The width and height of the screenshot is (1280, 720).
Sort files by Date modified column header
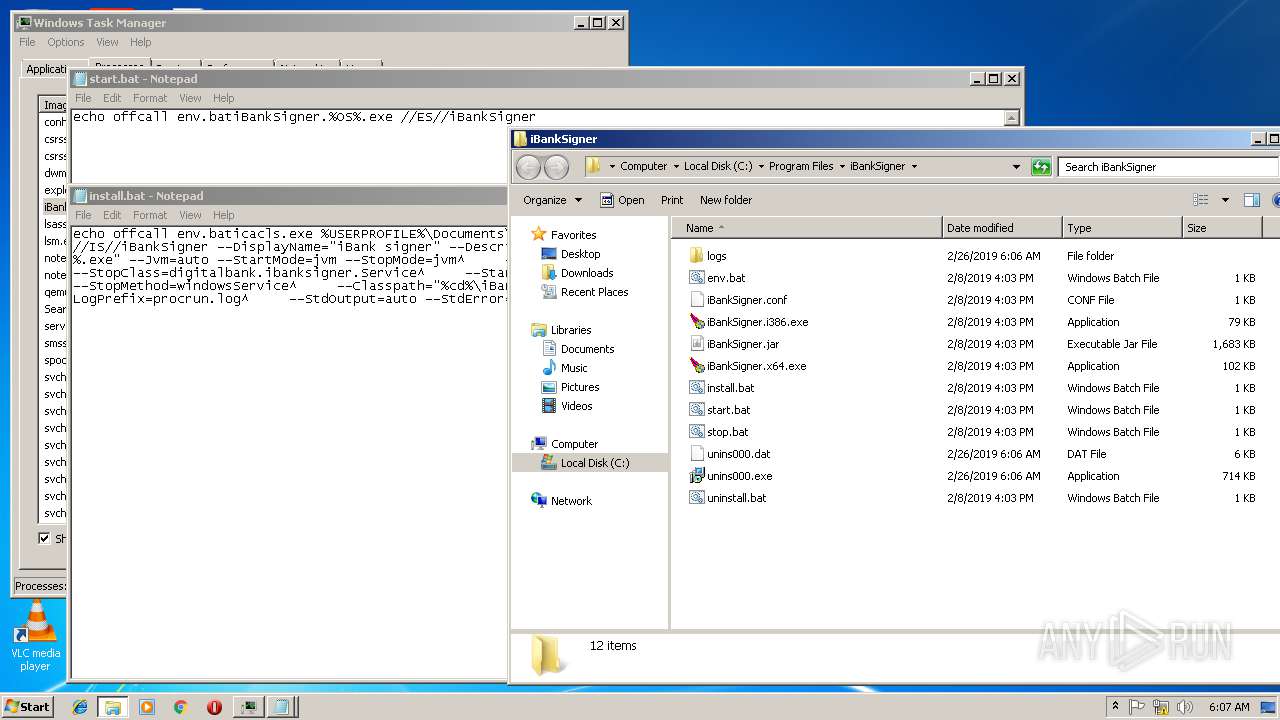coord(1001,228)
